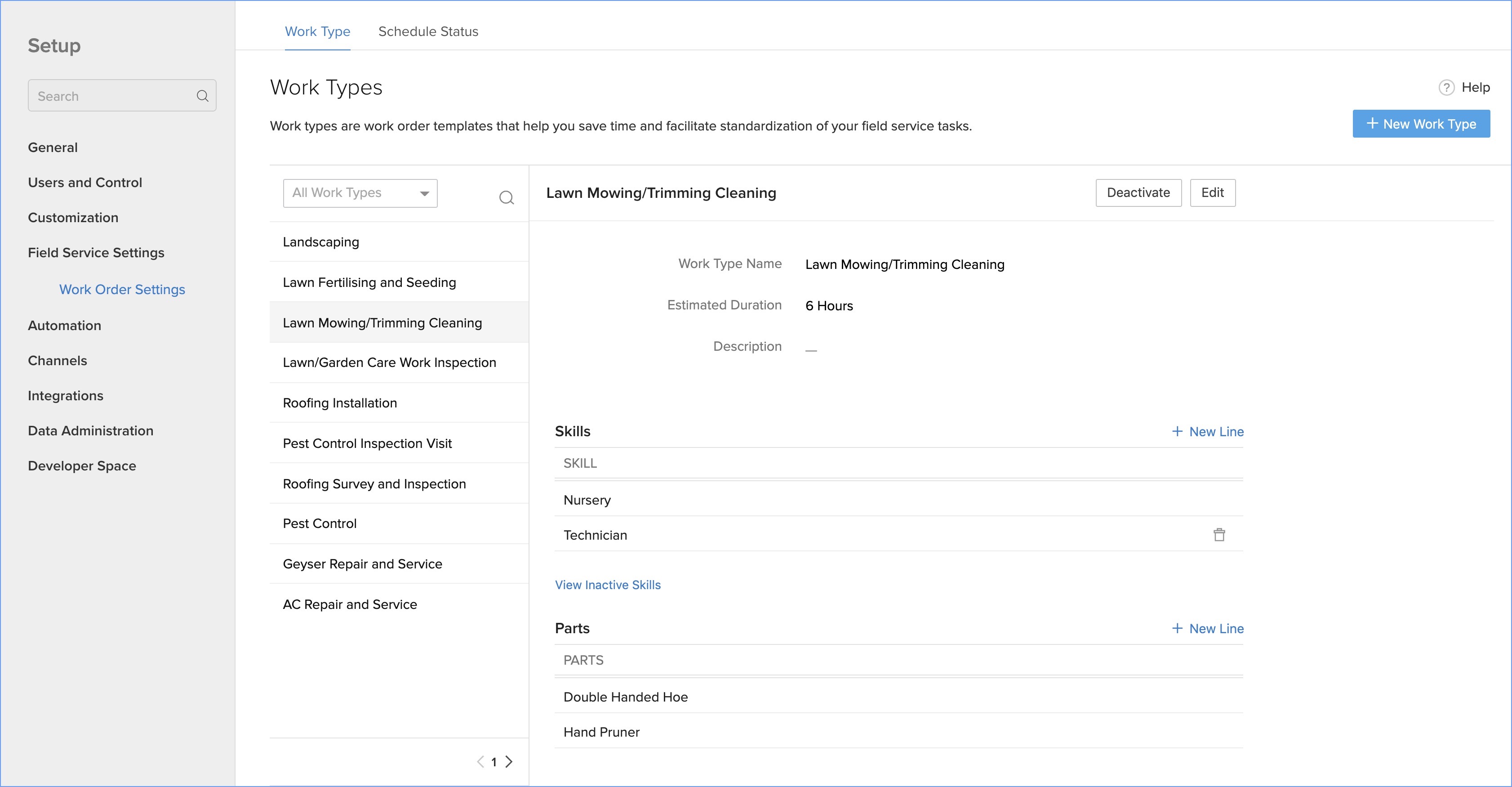Go to the previous page arrow
1512x787 pixels.
tap(480, 762)
